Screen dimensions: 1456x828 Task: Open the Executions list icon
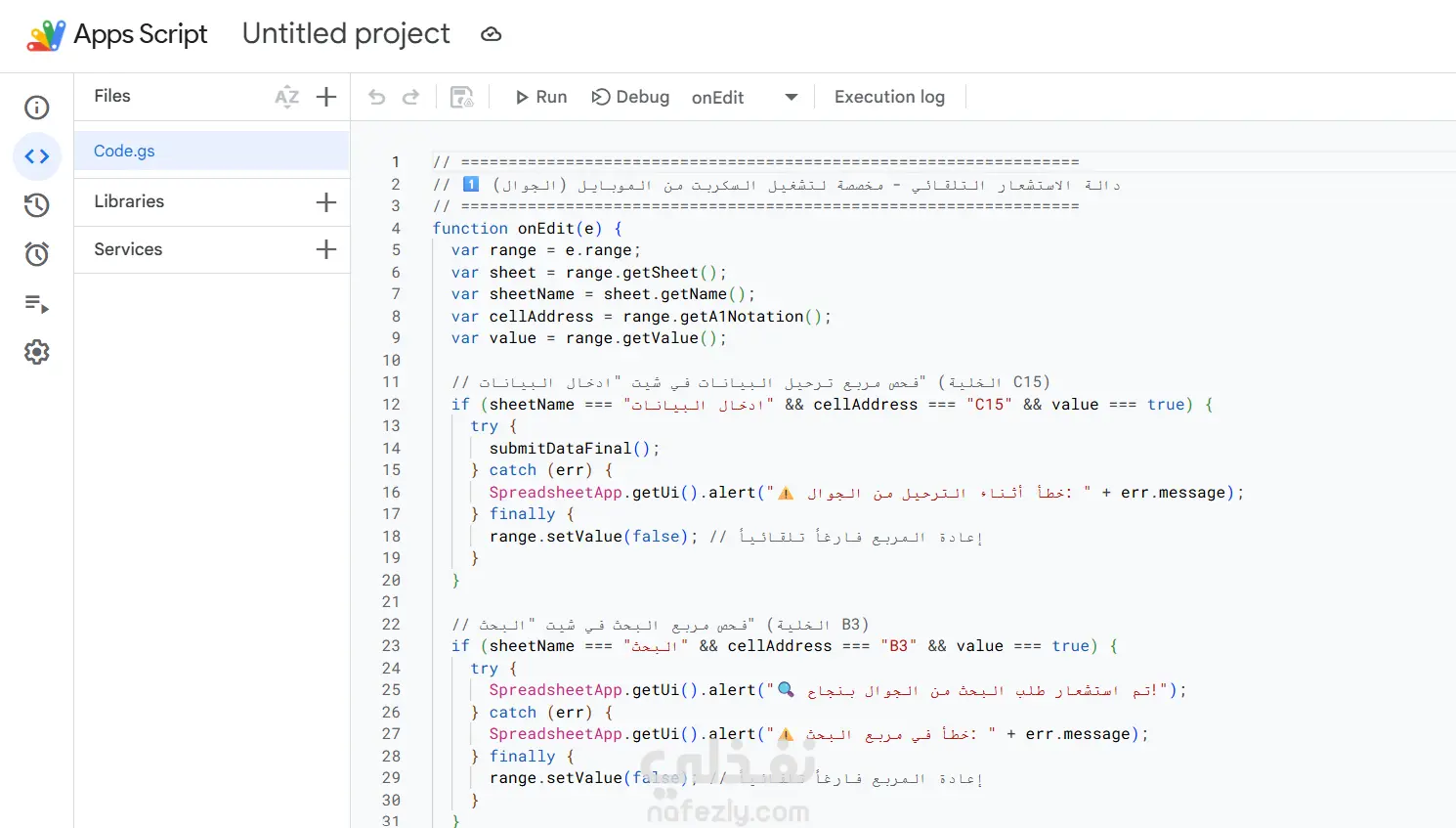37,303
